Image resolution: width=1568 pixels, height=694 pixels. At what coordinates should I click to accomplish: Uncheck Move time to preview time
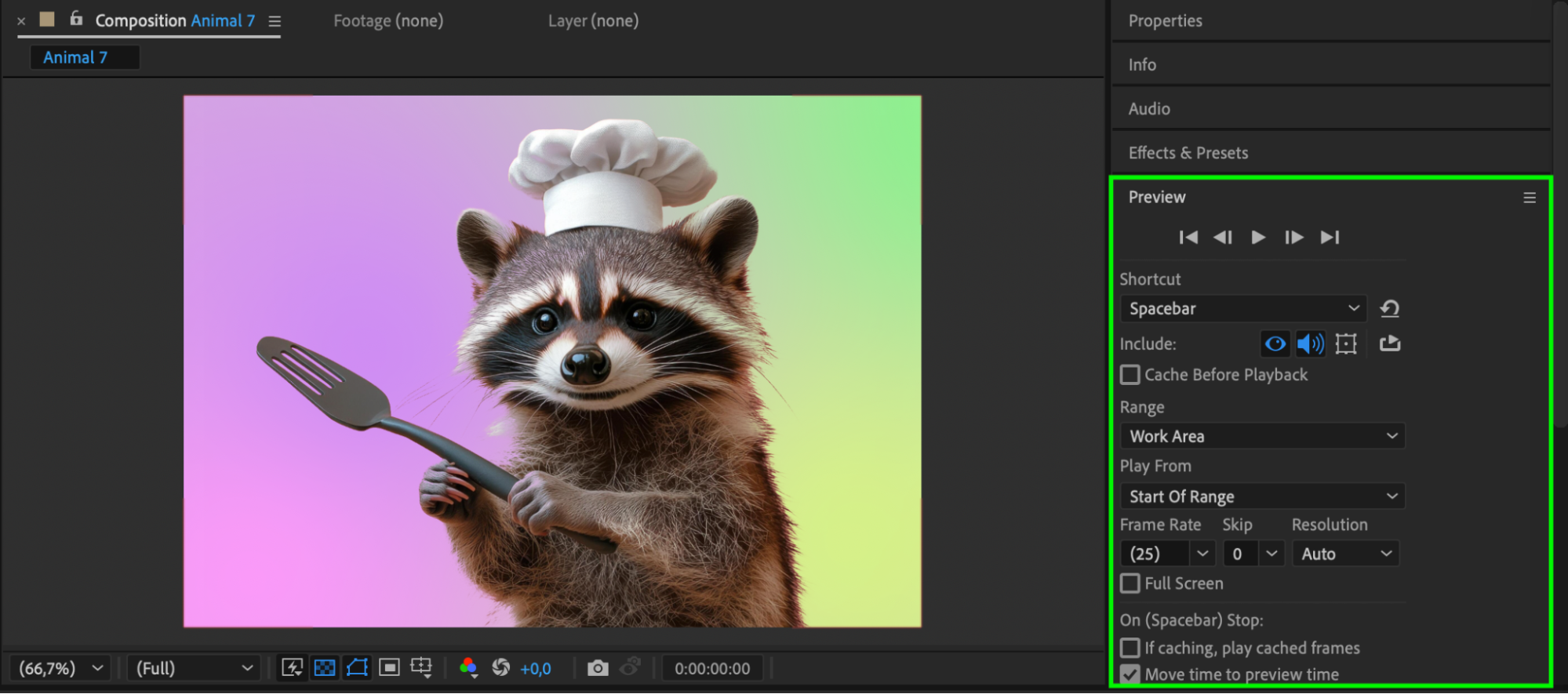coord(1130,674)
